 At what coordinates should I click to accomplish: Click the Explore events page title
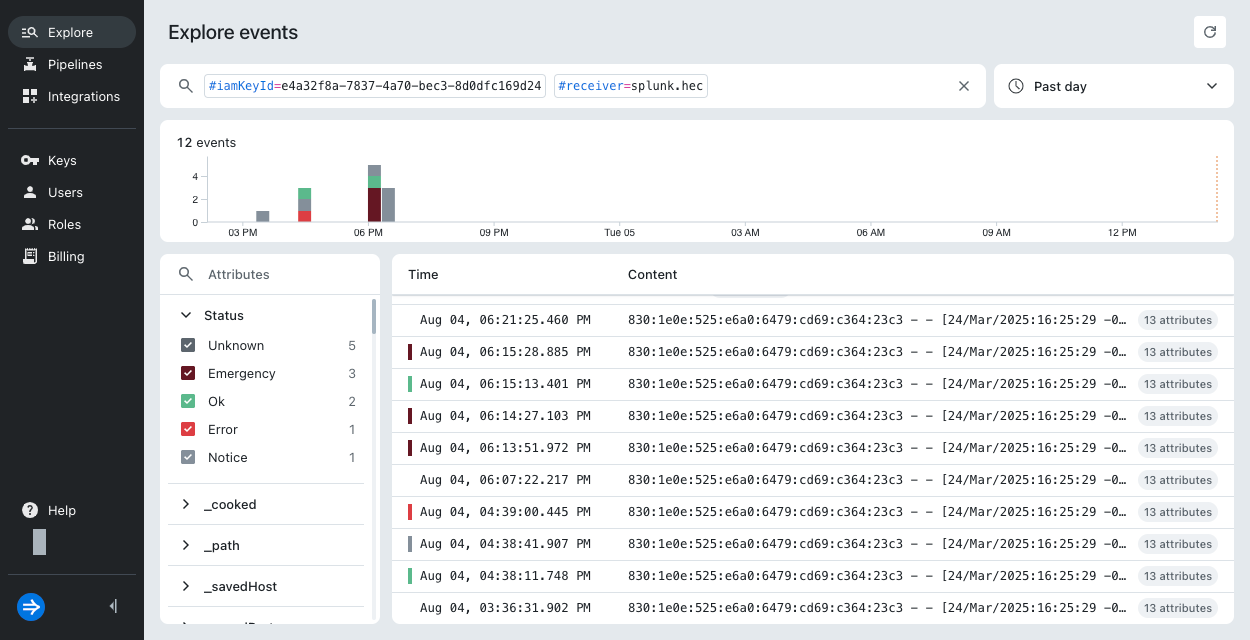[x=233, y=32]
